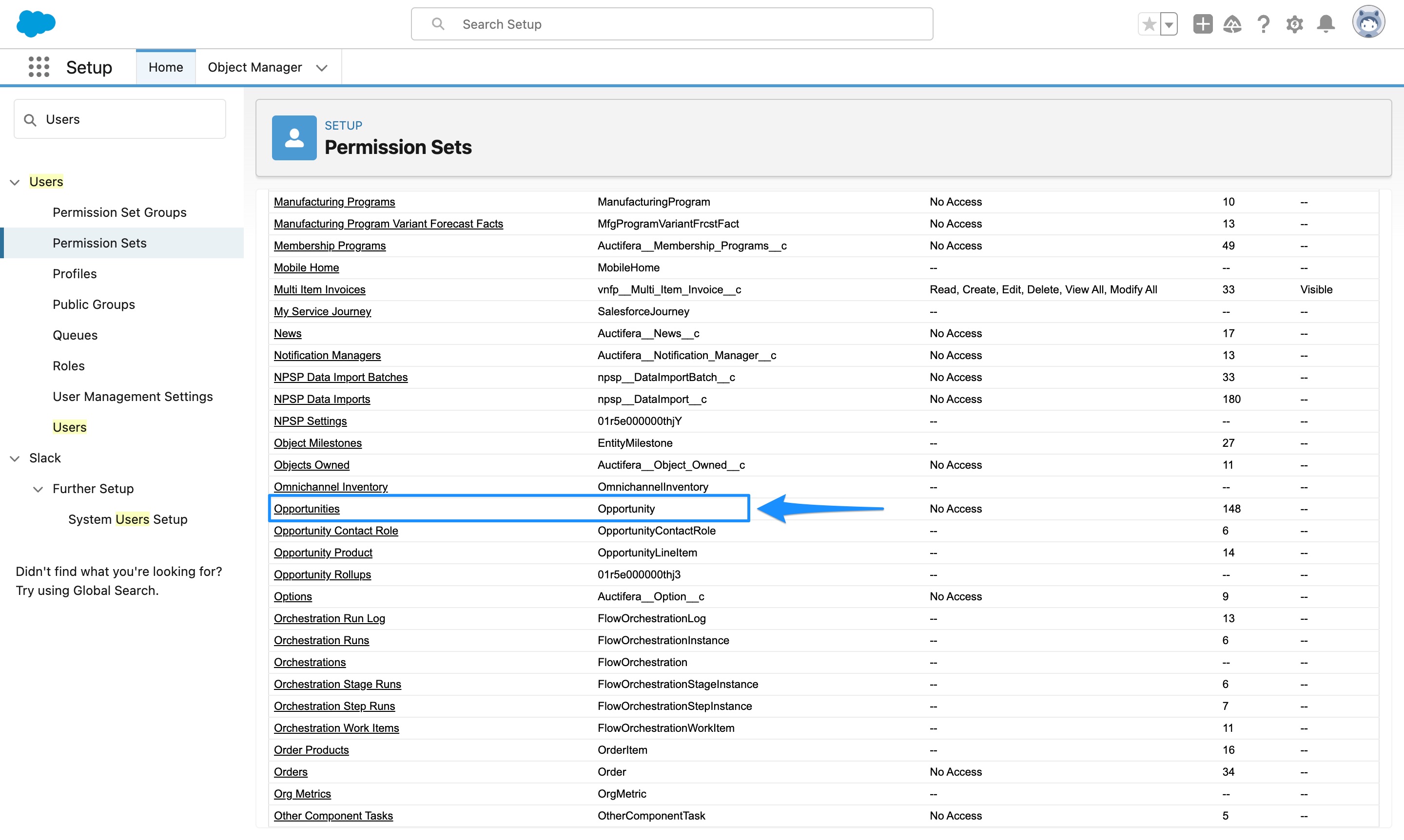Expand the Object Manager dropdown chevron
The height and width of the screenshot is (840, 1404).
pos(321,67)
